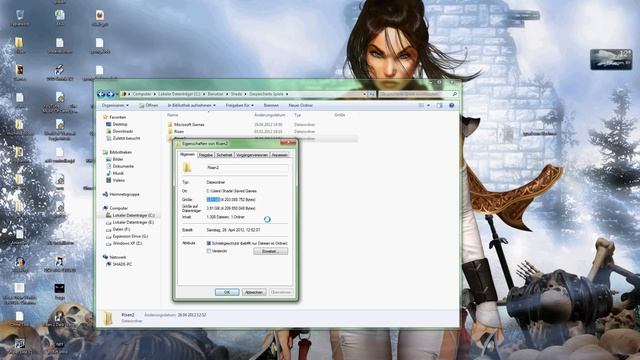640x360 pixels.
Task: Switch to the Allgemein tab
Action: tap(187, 155)
